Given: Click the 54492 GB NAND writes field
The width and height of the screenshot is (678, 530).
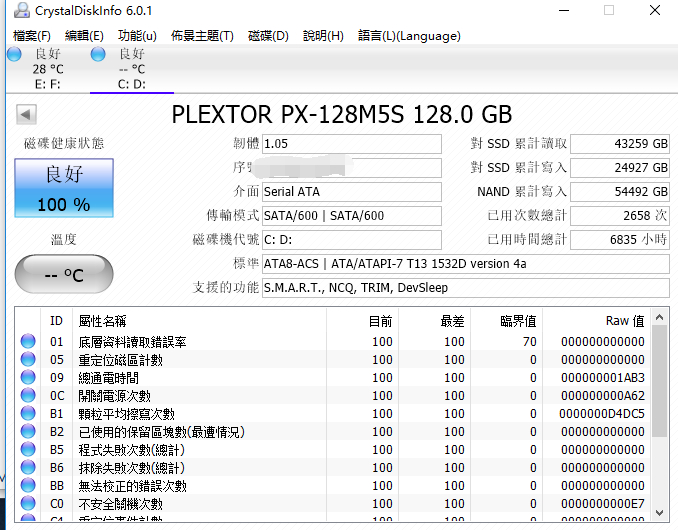Looking at the screenshot, I should coord(620,192).
